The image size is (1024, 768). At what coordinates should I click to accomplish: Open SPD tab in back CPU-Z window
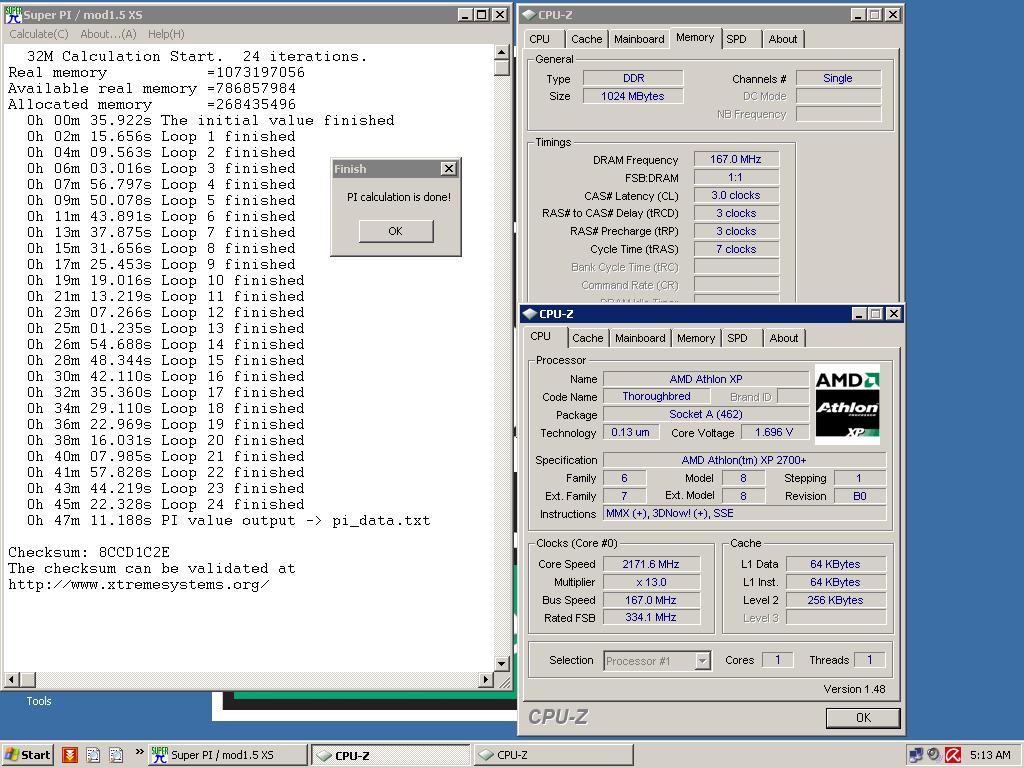tap(736, 39)
